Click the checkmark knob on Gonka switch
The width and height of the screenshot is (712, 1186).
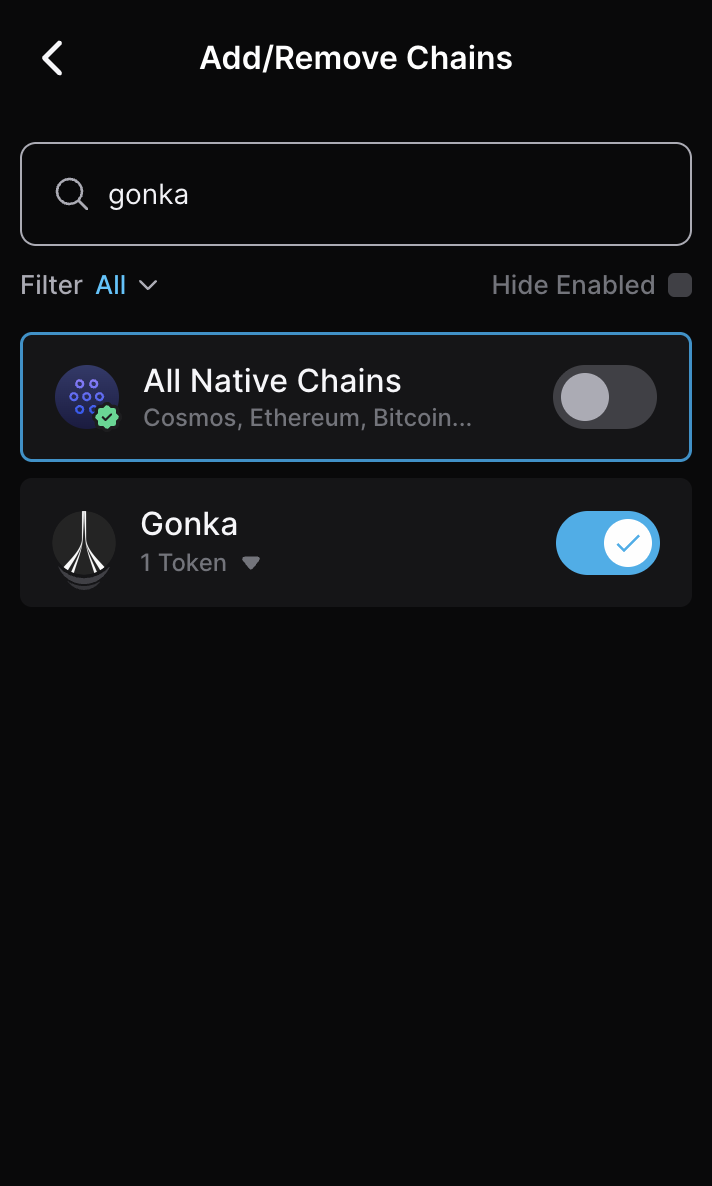[x=628, y=543]
